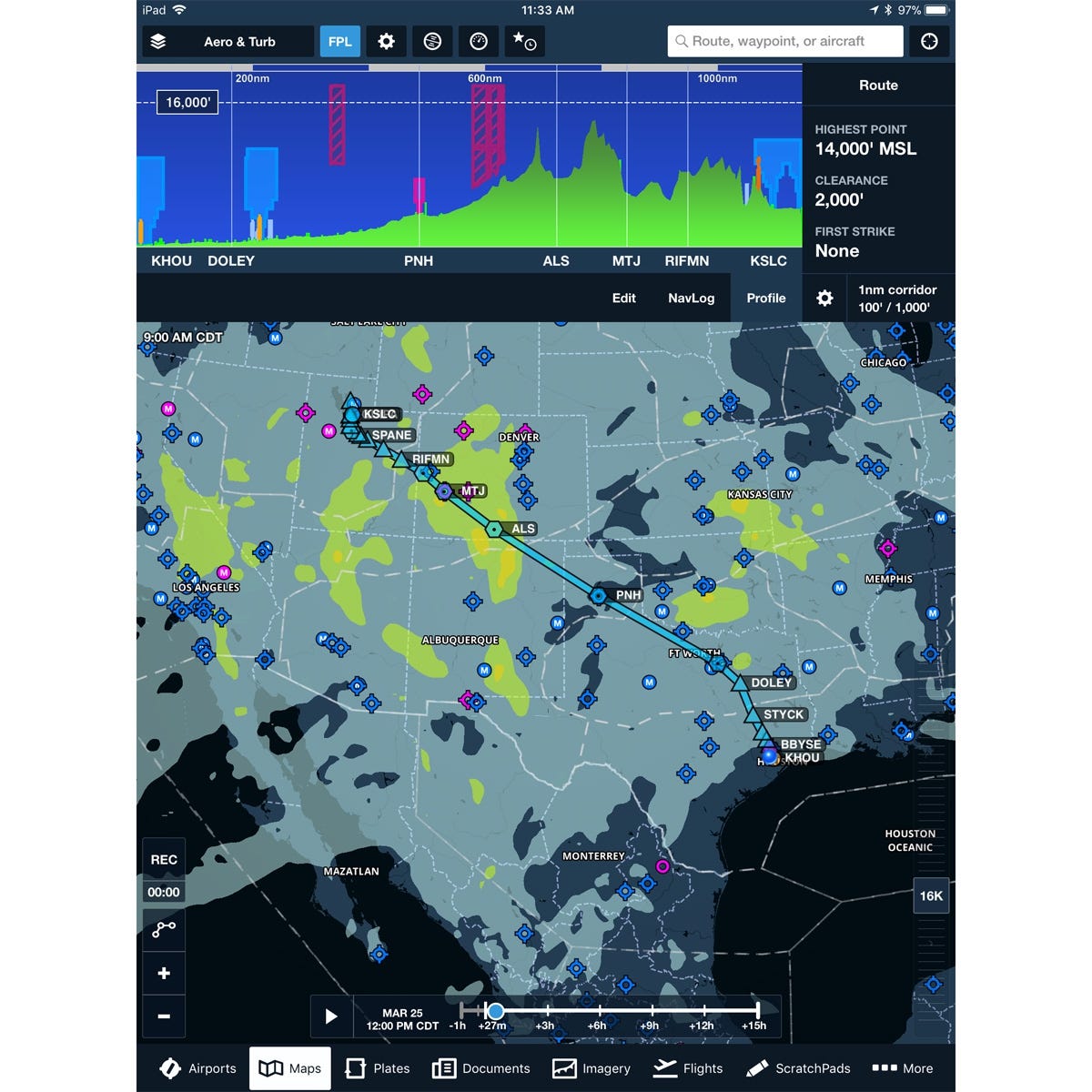
Task: Open the favorites star-clock icon
Action: [523, 41]
